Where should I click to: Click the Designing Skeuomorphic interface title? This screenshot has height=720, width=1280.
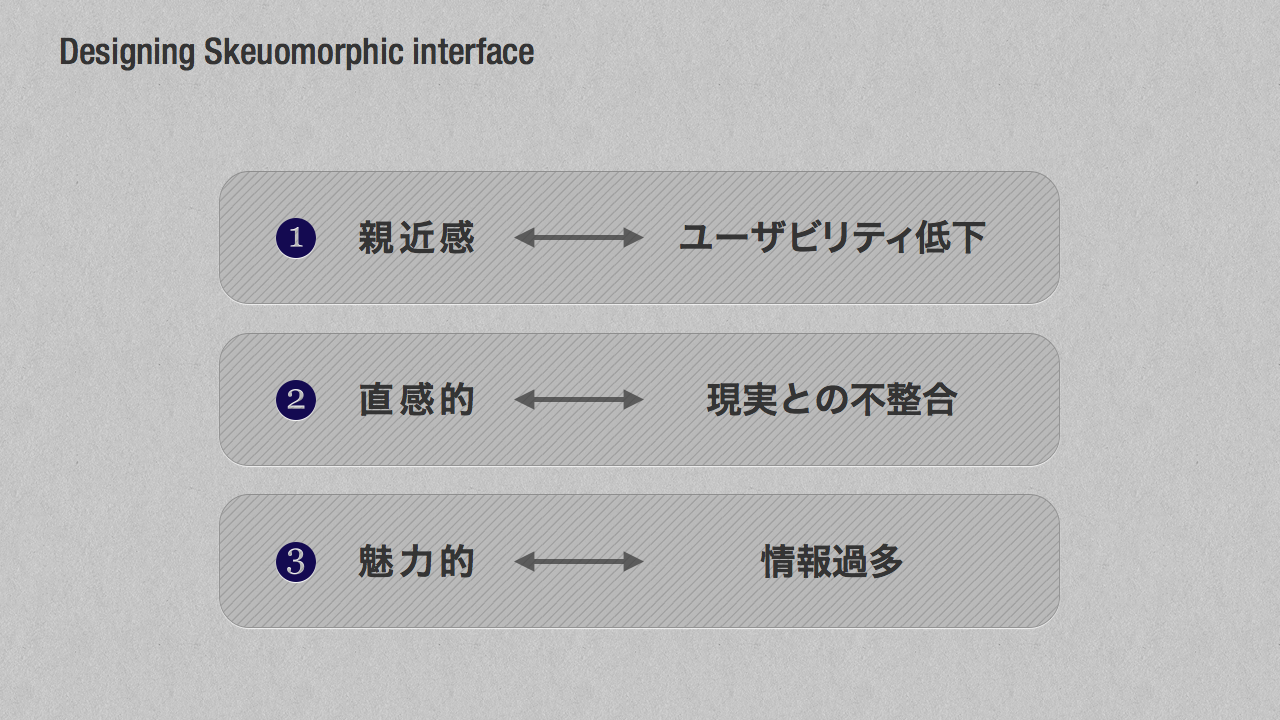(297, 52)
